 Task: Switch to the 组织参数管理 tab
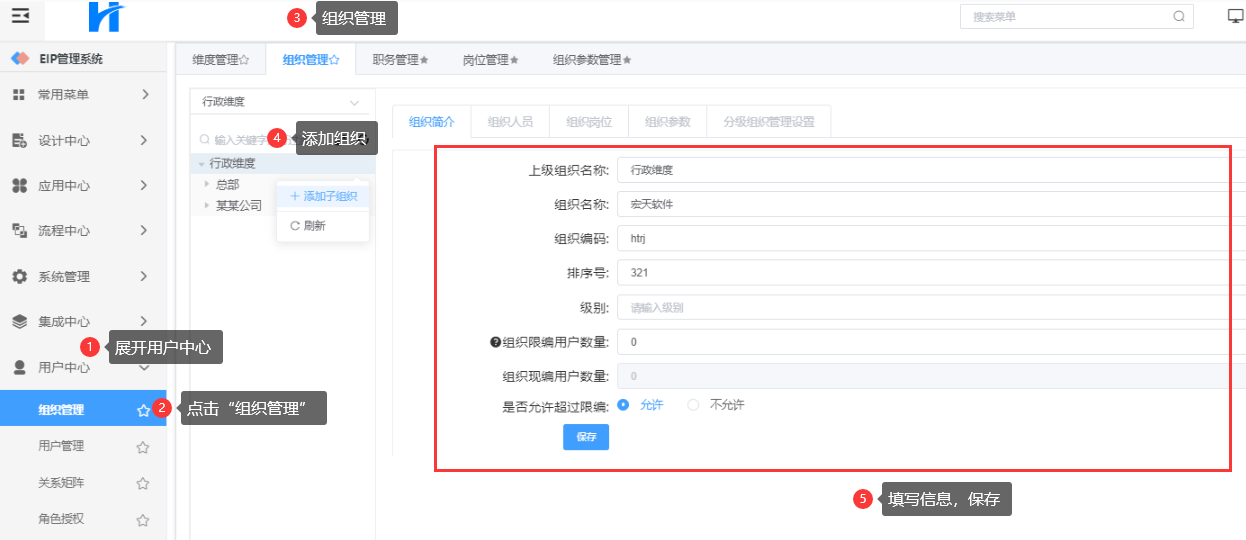pyautogui.click(x=592, y=60)
